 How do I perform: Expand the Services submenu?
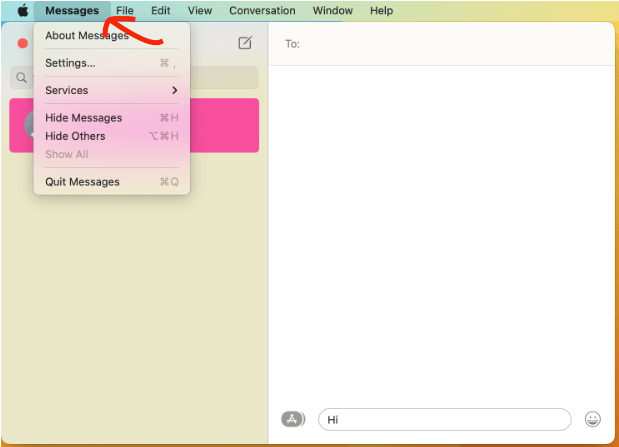point(112,90)
